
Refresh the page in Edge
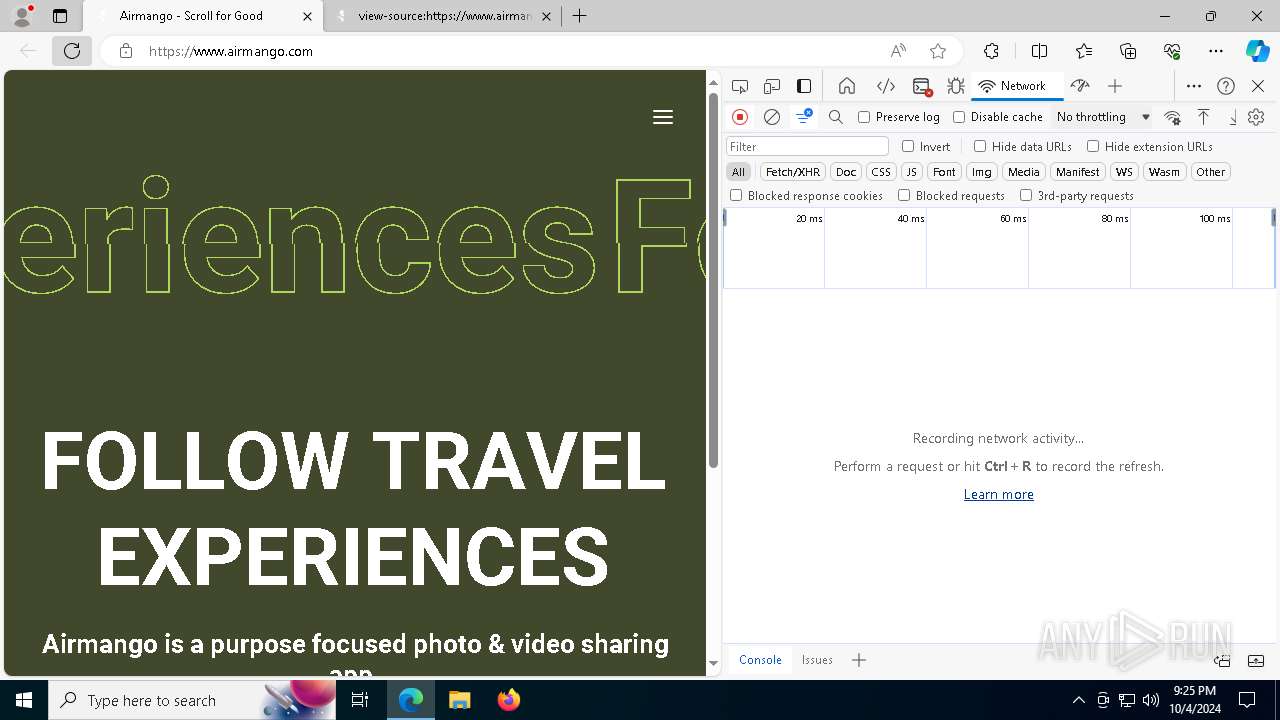pos(72,51)
